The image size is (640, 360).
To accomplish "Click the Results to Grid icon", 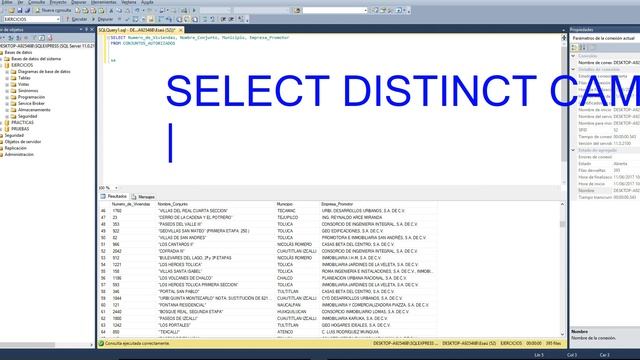I will (187, 19).
